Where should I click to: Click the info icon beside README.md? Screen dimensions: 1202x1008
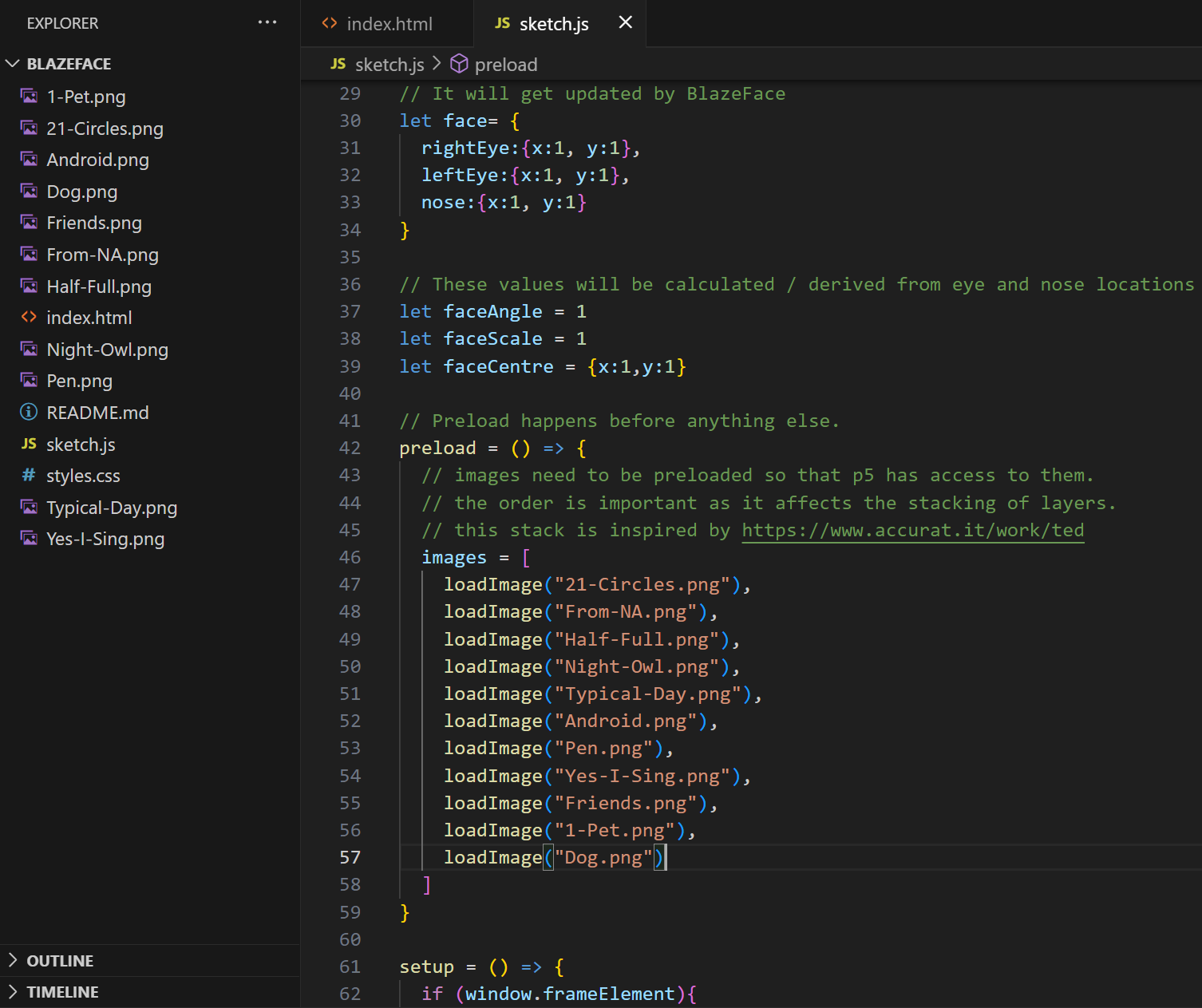pos(30,413)
